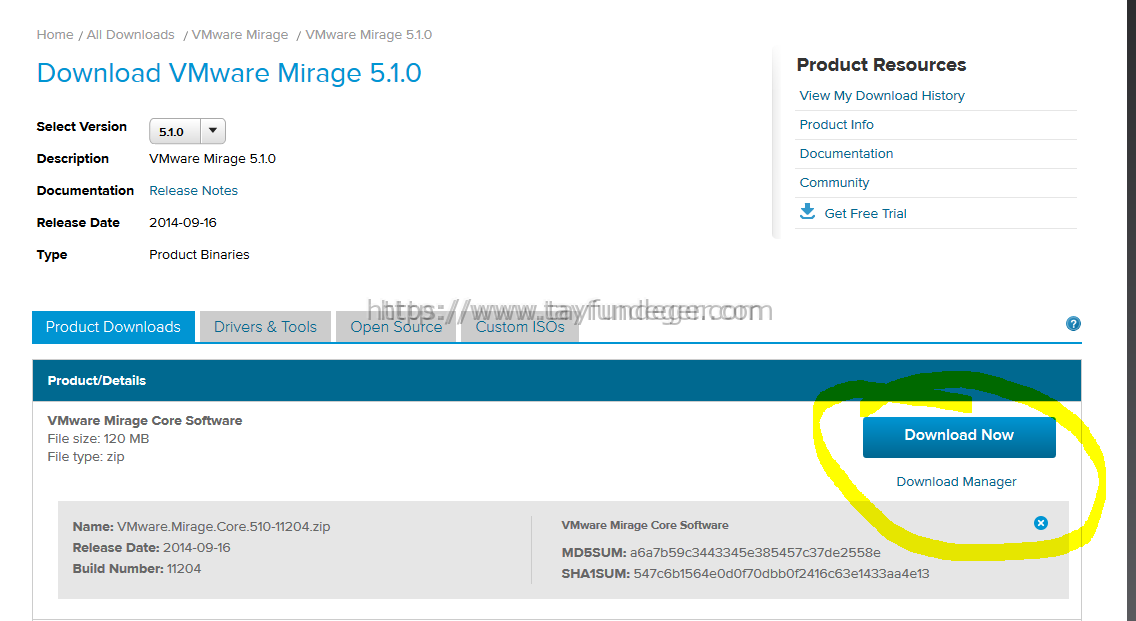Open the Drivers & Tools tab
Viewport: 1136px width, 621px height.
[x=265, y=327]
